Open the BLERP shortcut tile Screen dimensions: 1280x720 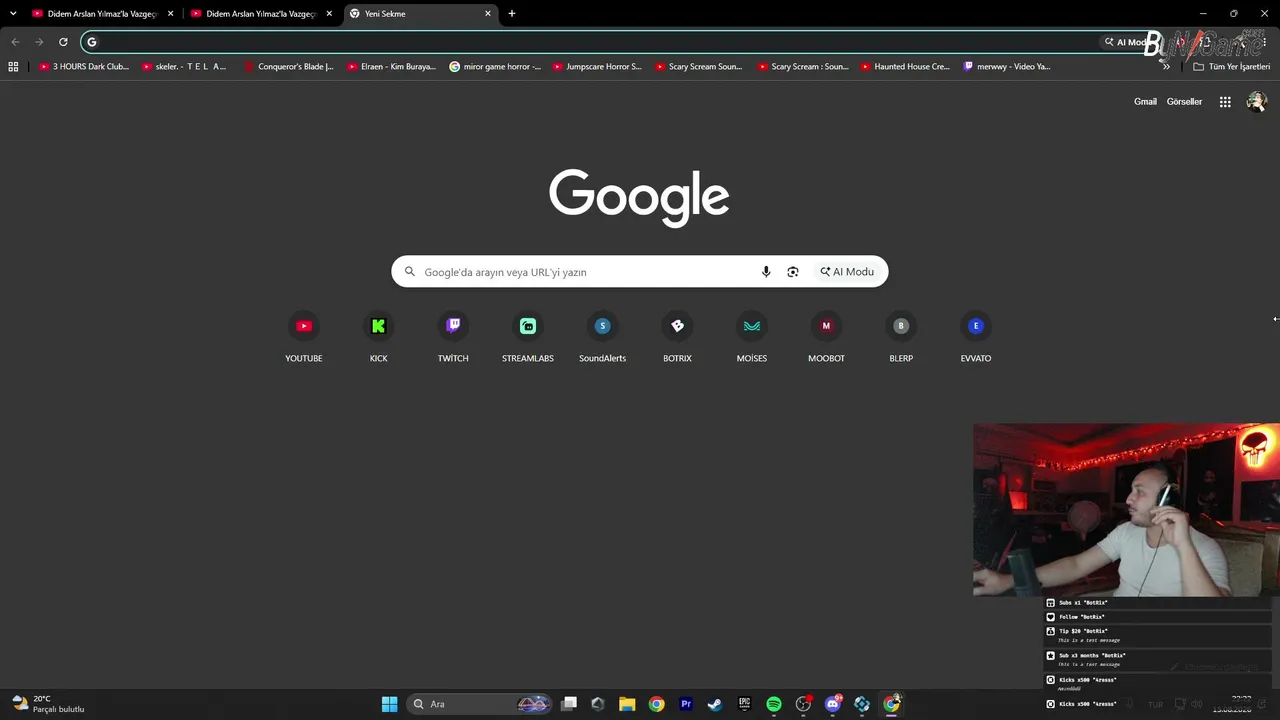pyautogui.click(x=901, y=338)
